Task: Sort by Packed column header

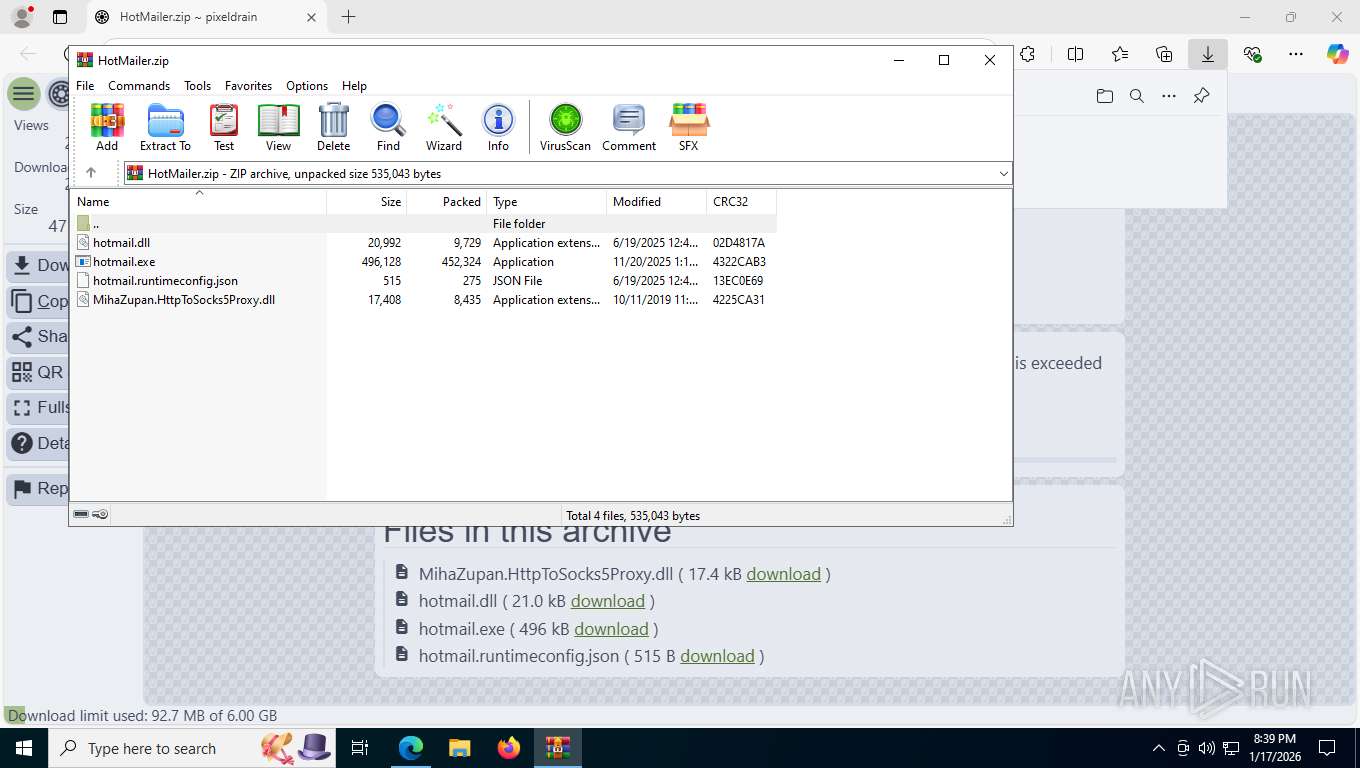Action: (x=446, y=201)
